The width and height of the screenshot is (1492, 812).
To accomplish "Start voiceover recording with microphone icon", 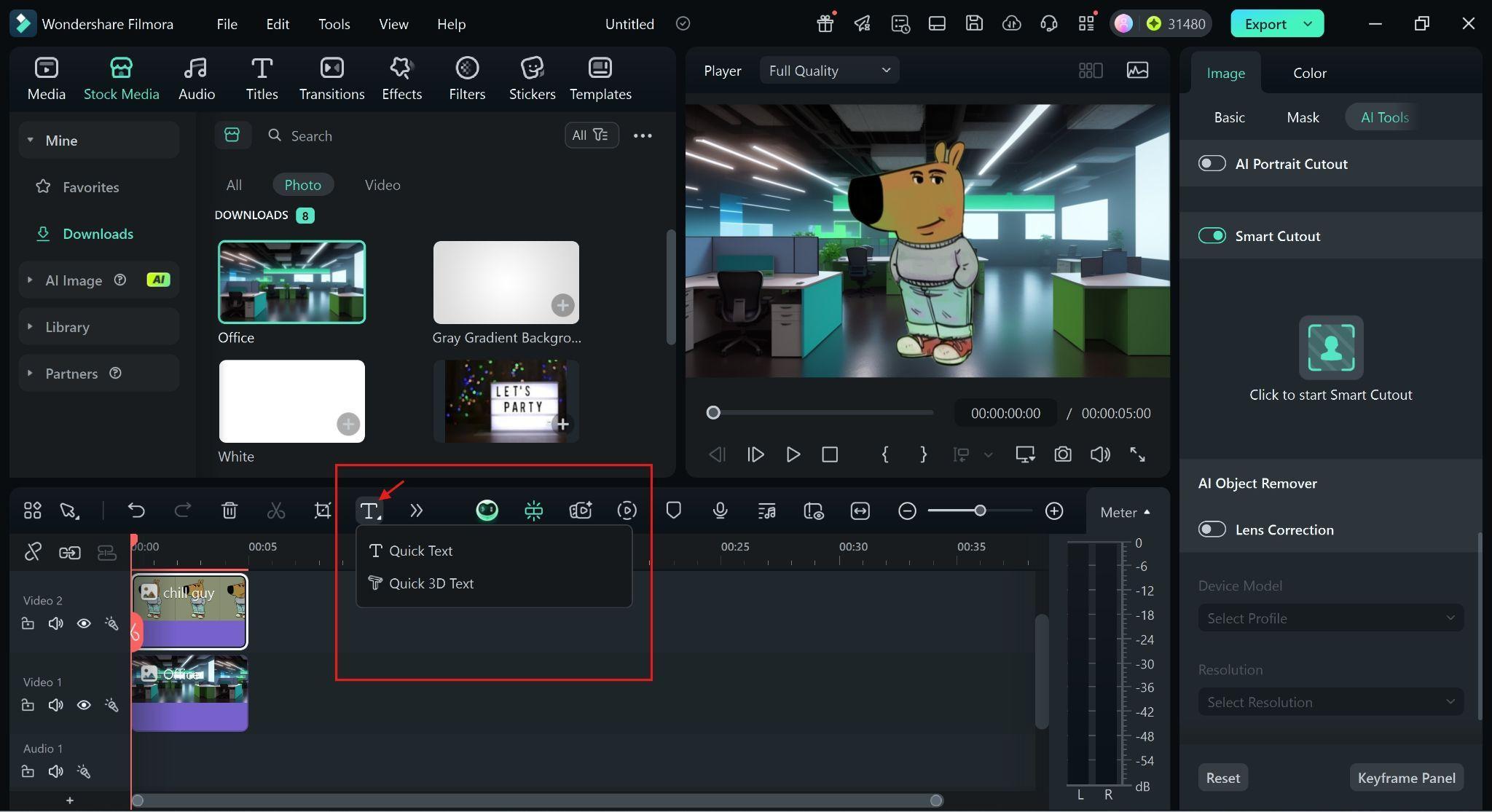I will click(x=721, y=511).
